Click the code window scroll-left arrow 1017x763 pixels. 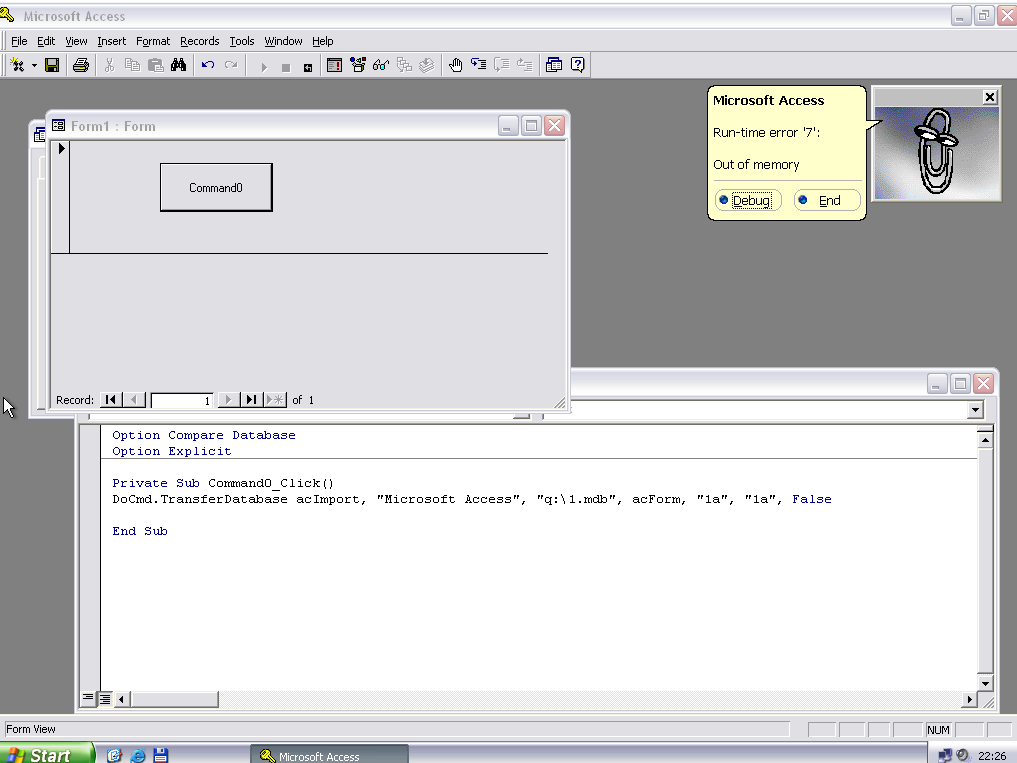coord(121,699)
